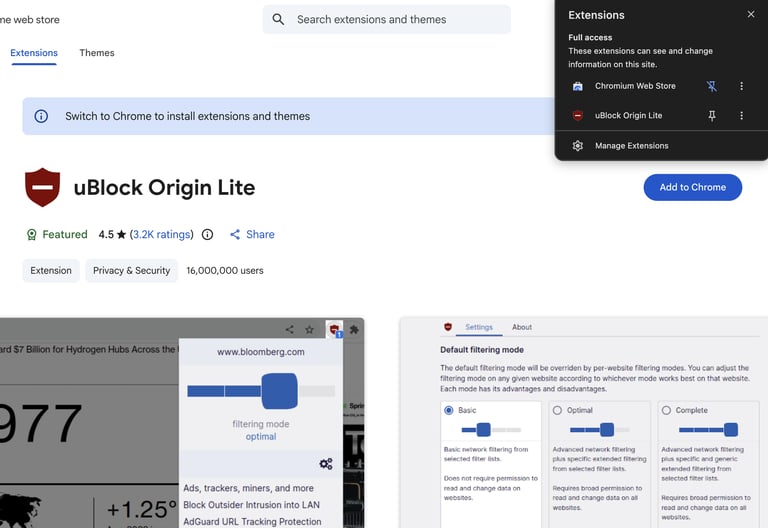This screenshot has height=528, width=768.
Task: Click the www.bloomberg.com hostname text
Action: click(x=261, y=352)
